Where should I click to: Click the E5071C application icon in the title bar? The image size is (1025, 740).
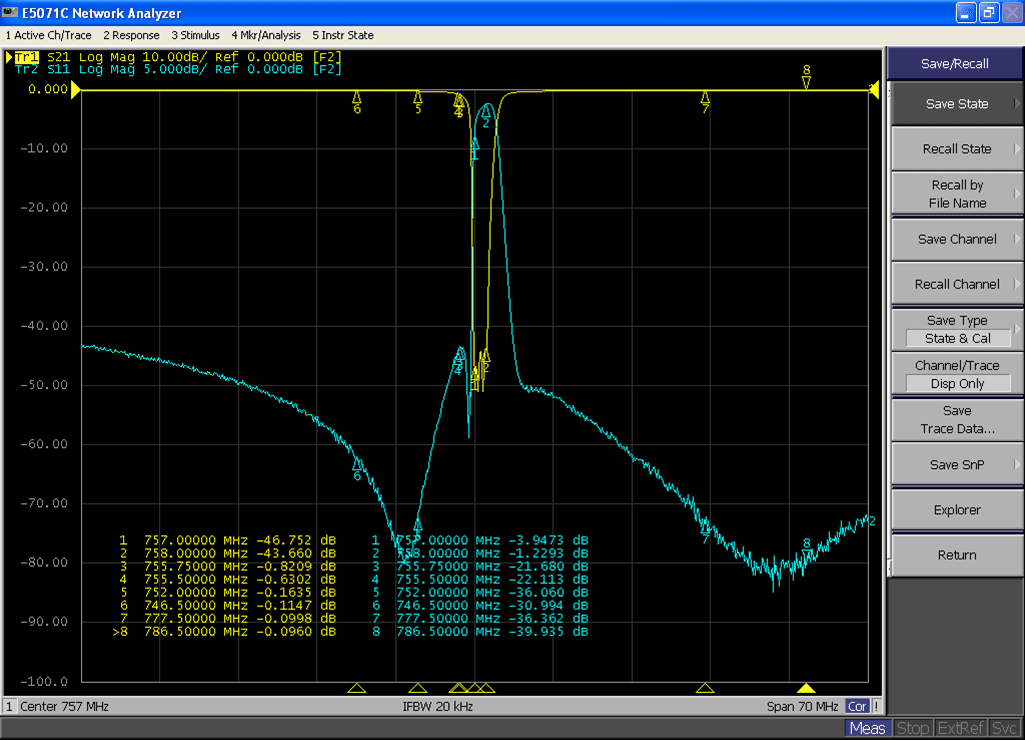click(x=11, y=13)
